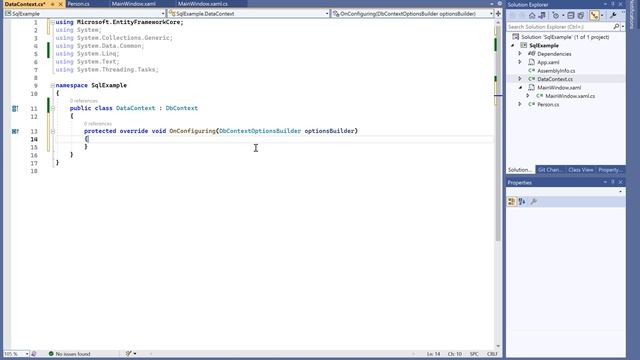The height and width of the screenshot is (360, 640).
Task: Switch to MainWindow.xaml.cs editor tab
Action: pos(202,4)
